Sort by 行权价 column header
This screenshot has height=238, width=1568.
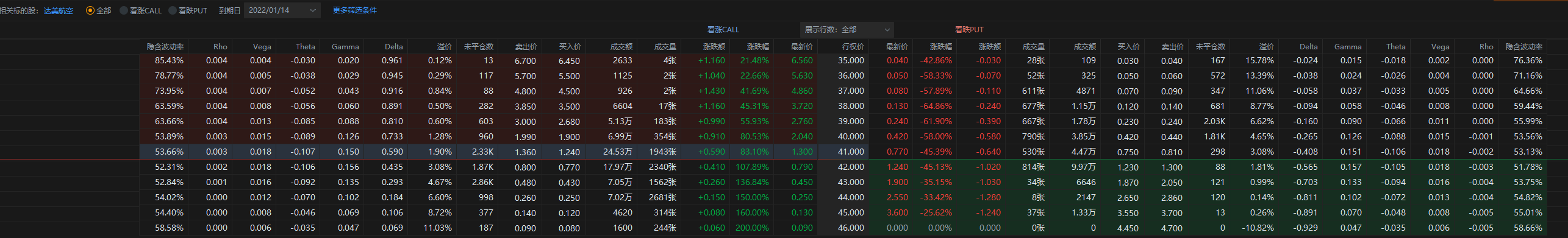pyautogui.click(x=853, y=46)
